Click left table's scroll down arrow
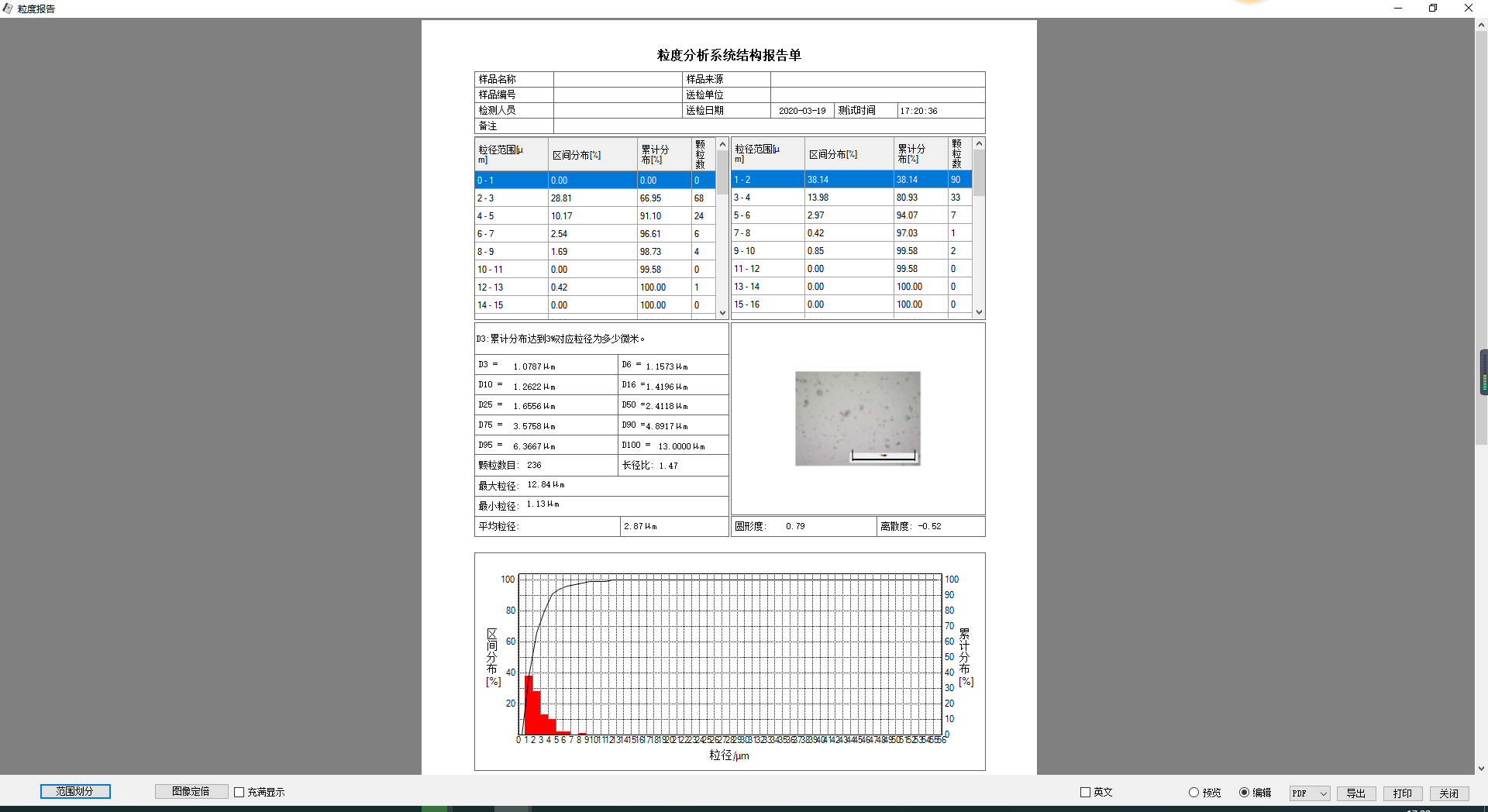Viewport: 1488px width, 812px height. point(722,313)
